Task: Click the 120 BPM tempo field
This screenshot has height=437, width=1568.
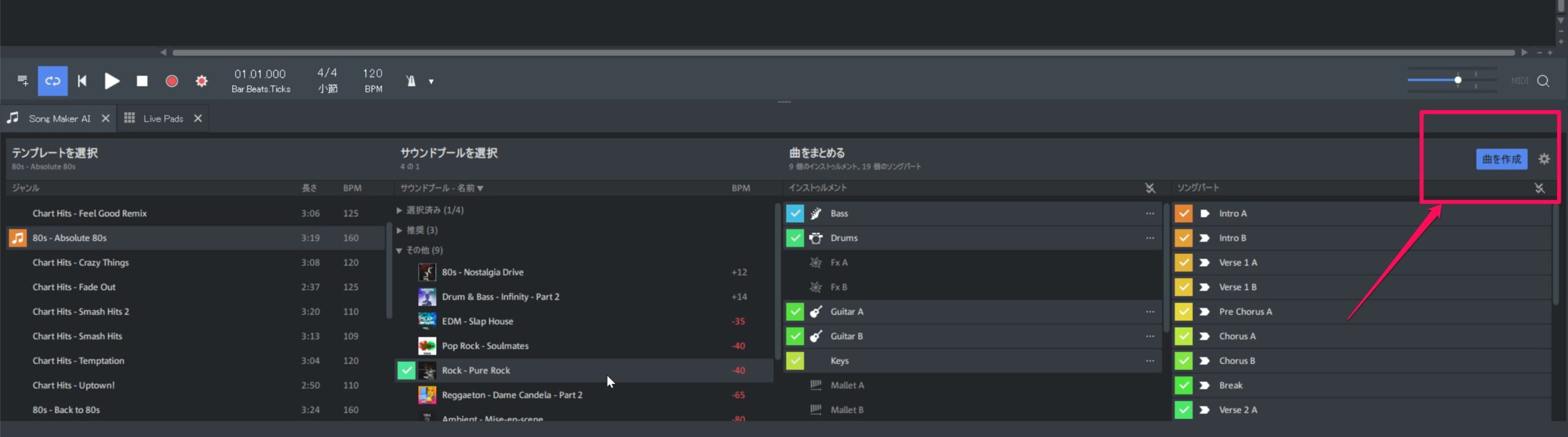Action: (372, 80)
